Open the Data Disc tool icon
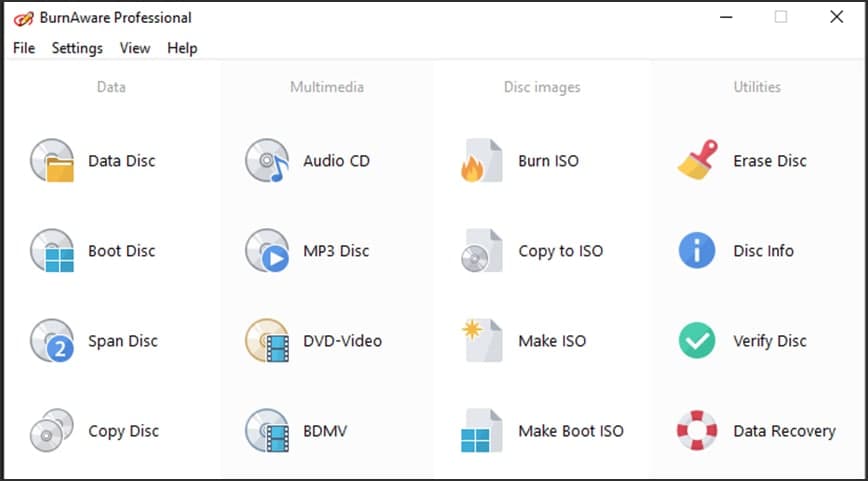This screenshot has width=868, height=481. (52, 161)
